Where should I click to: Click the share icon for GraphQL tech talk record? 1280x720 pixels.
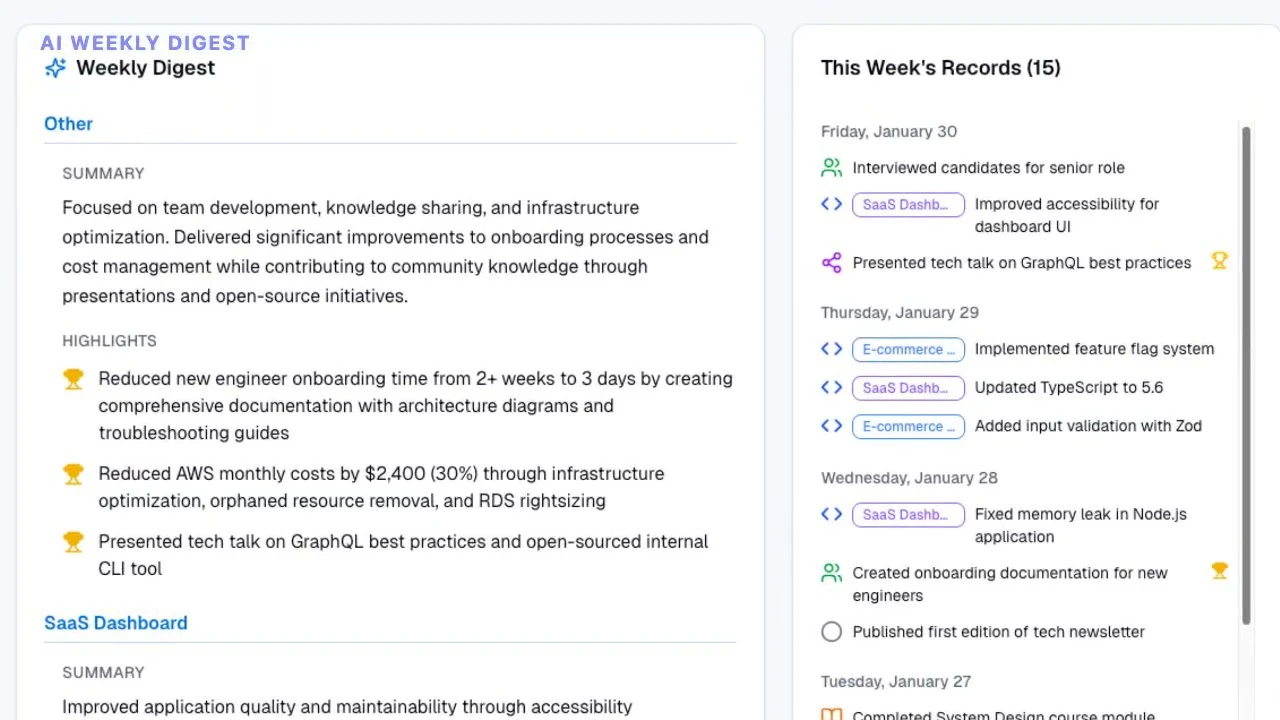click(x=831, y=263)
